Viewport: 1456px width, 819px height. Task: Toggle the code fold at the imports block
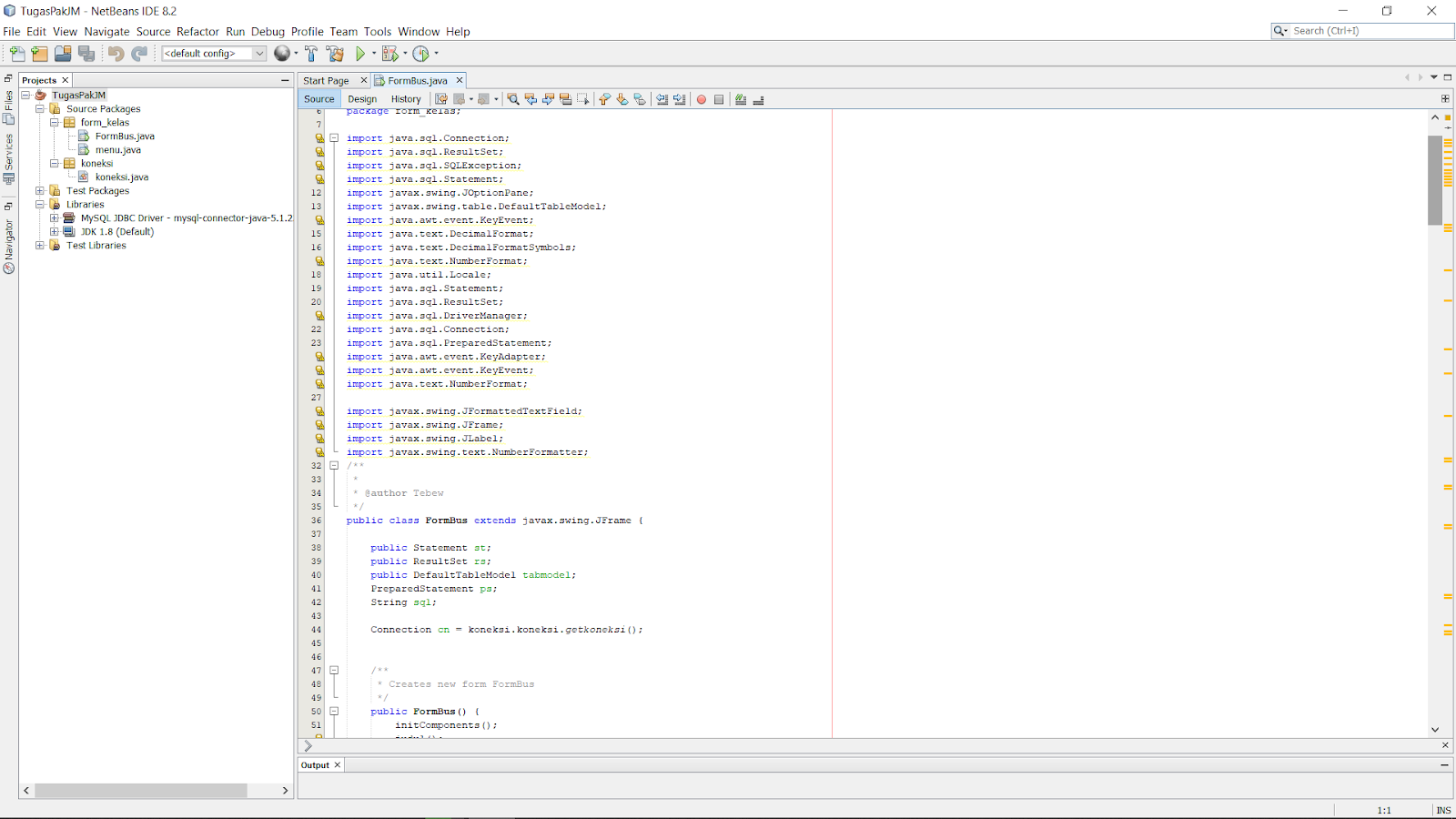[x=335, y=137]
